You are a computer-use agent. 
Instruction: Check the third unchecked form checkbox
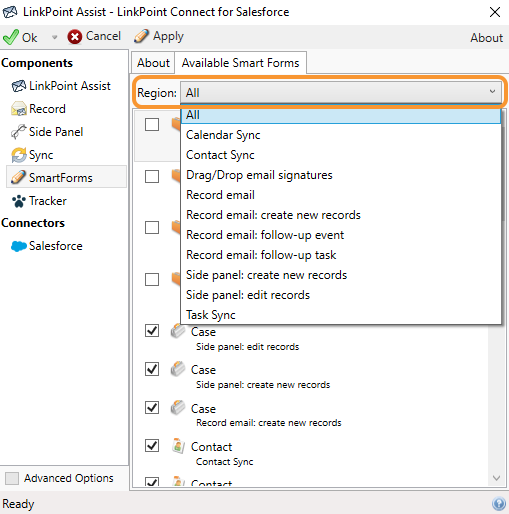click(x=152, y=228)
